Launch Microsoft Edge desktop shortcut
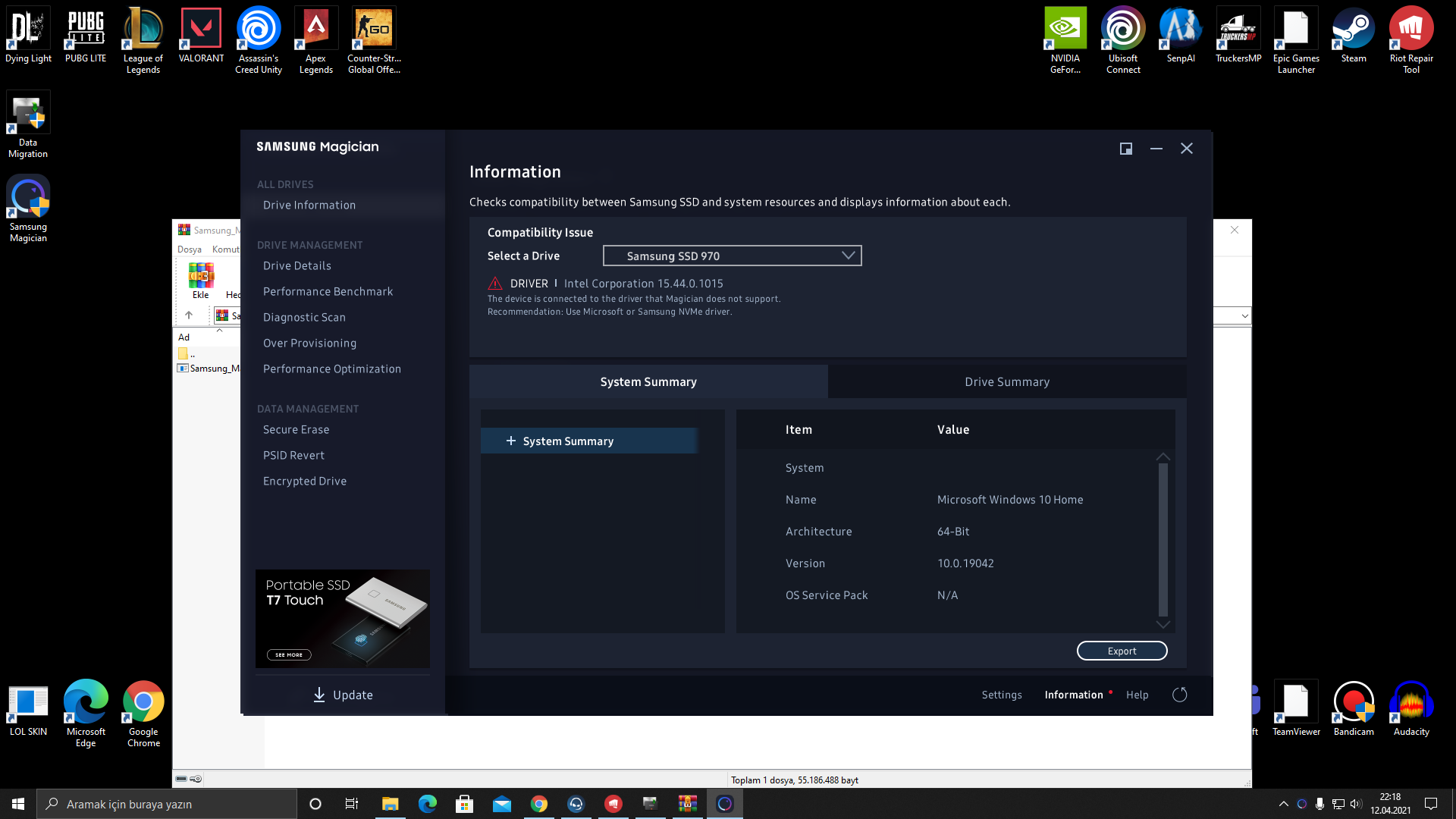 86,714
